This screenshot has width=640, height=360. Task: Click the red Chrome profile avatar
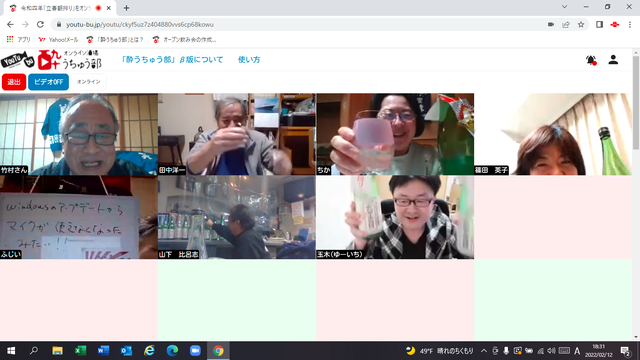point(614,24)
